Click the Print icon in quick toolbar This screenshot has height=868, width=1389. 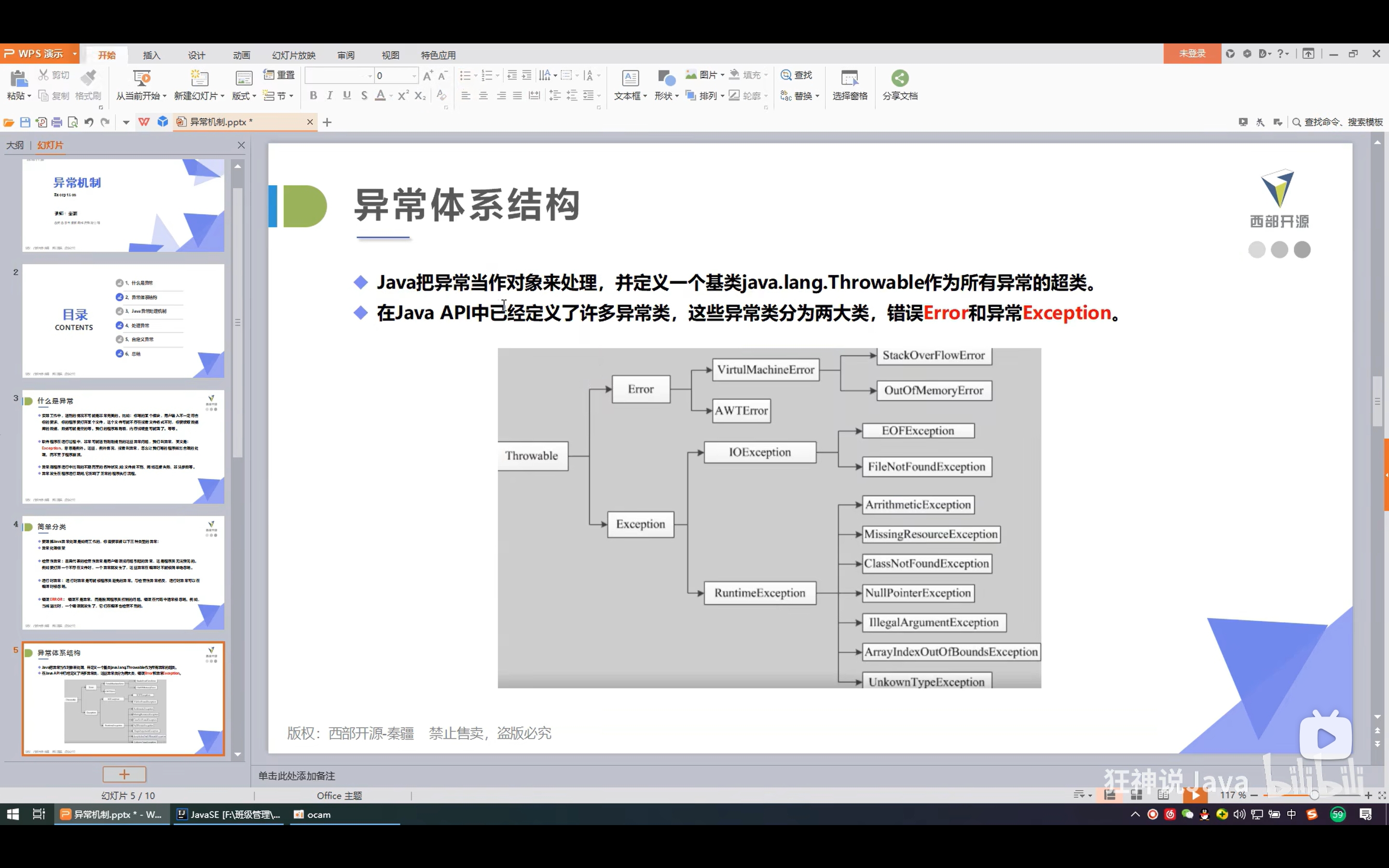tap(56, 122)
